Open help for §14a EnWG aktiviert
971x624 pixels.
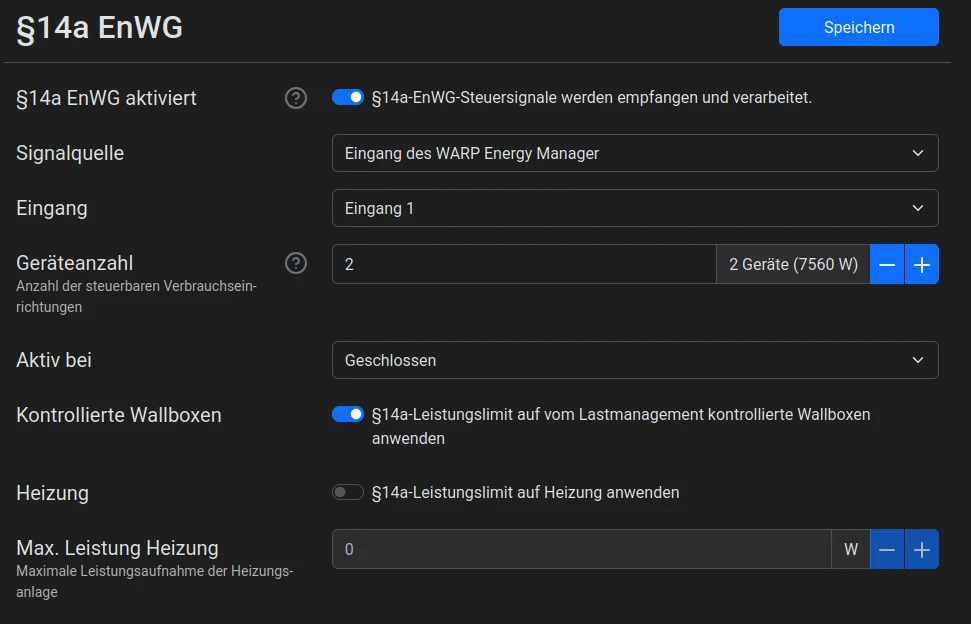click(x=296, y=98)
